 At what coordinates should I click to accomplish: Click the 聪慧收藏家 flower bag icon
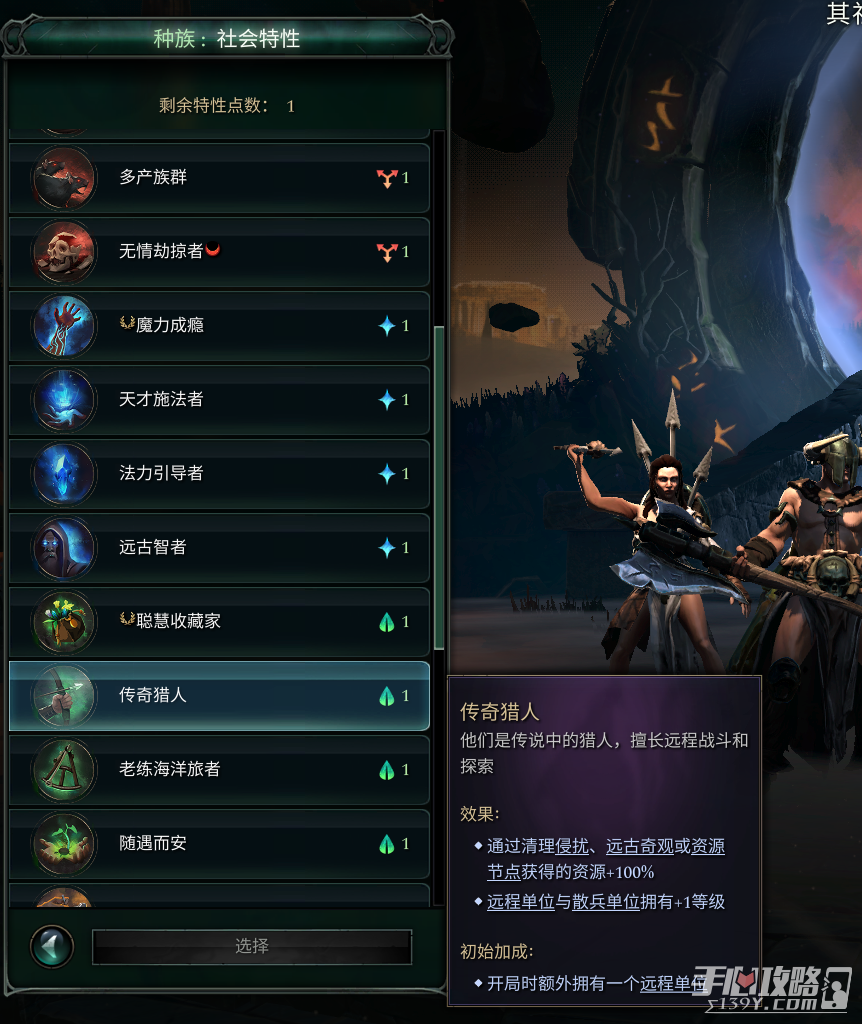tap(63, 622)
